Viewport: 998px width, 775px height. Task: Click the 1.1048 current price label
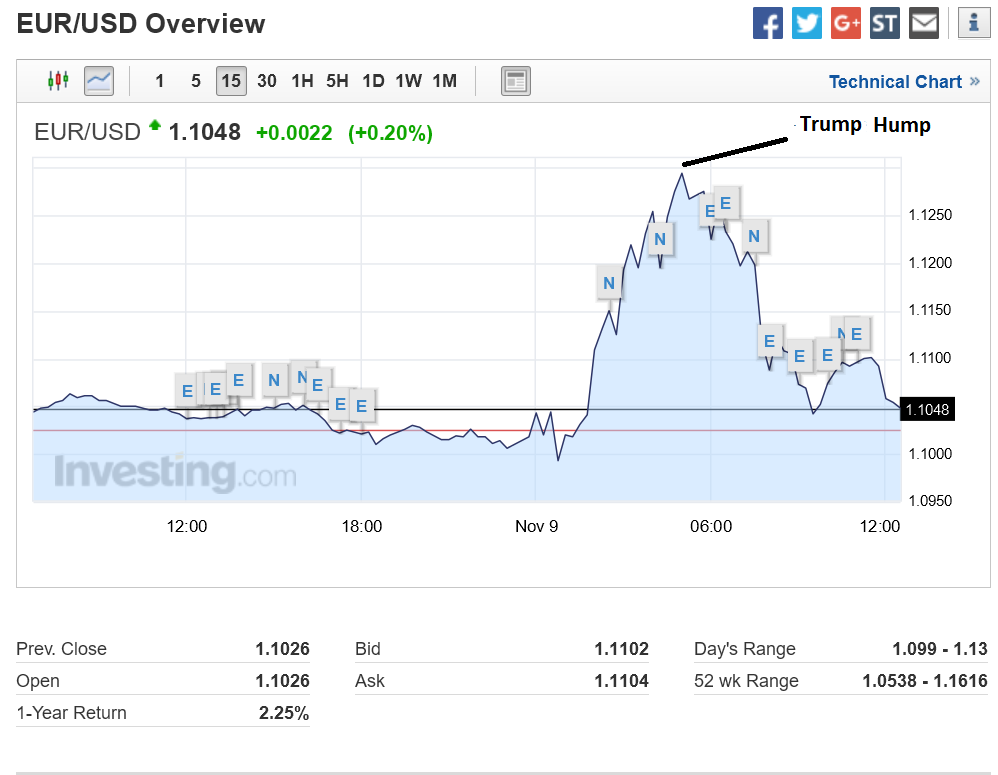click(x=926, y=409)
